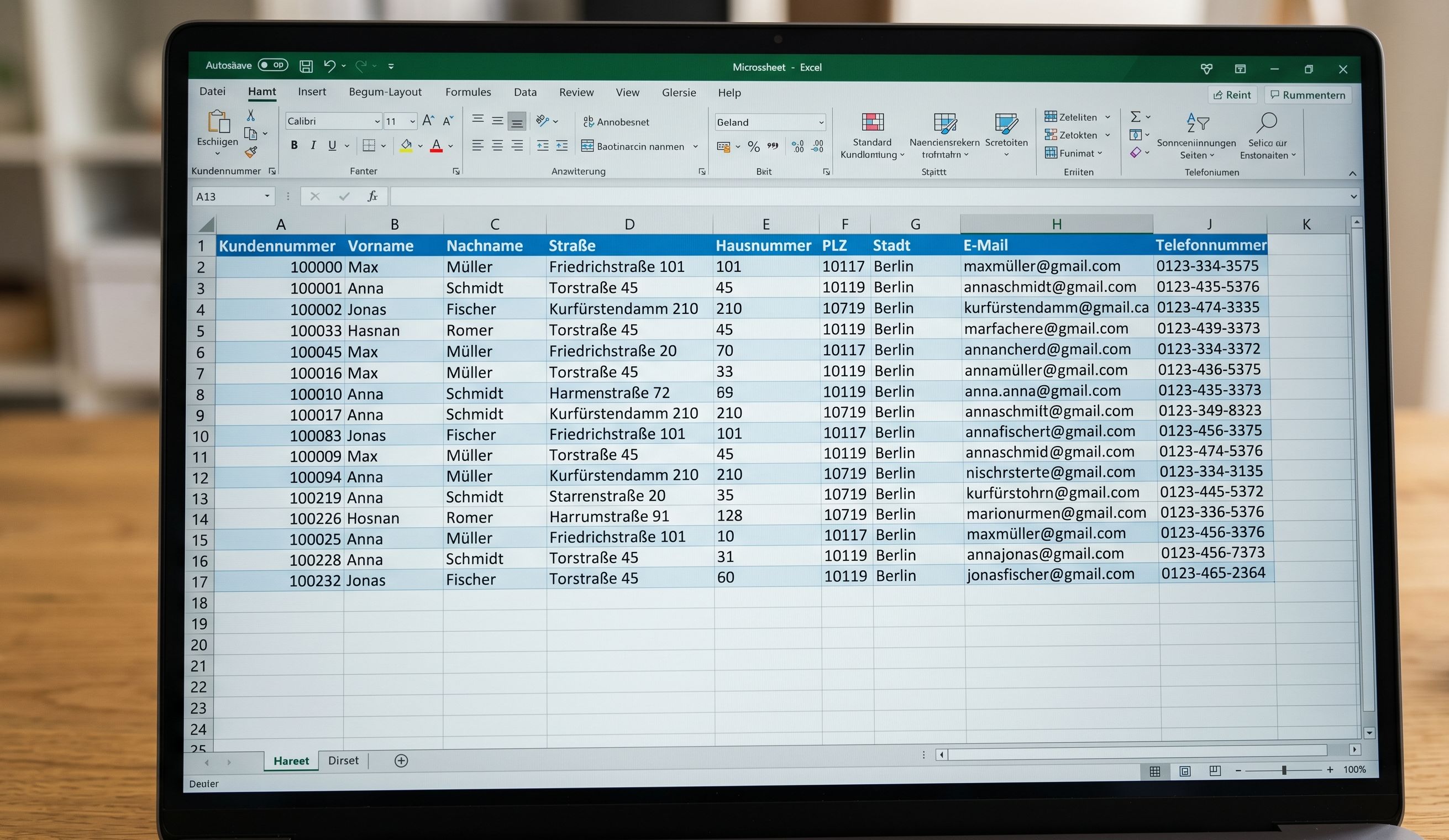Image resolution: width=1449 pixels, height=840 pixels.
Task: Click the Decrease Indent icon
Action: (x=542, y=145)
